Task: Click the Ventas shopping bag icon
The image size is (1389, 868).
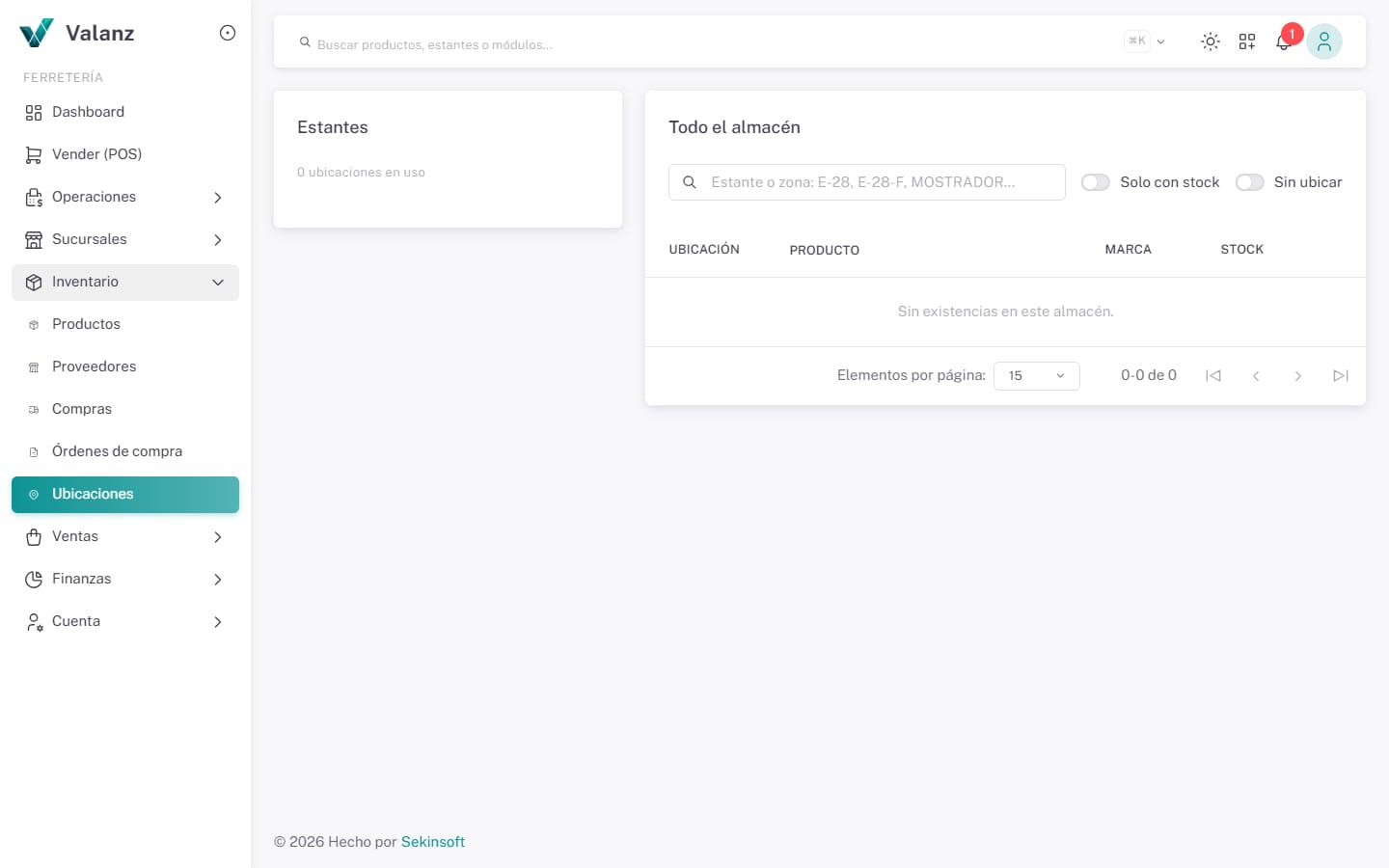Action: (x=34, y=537)
